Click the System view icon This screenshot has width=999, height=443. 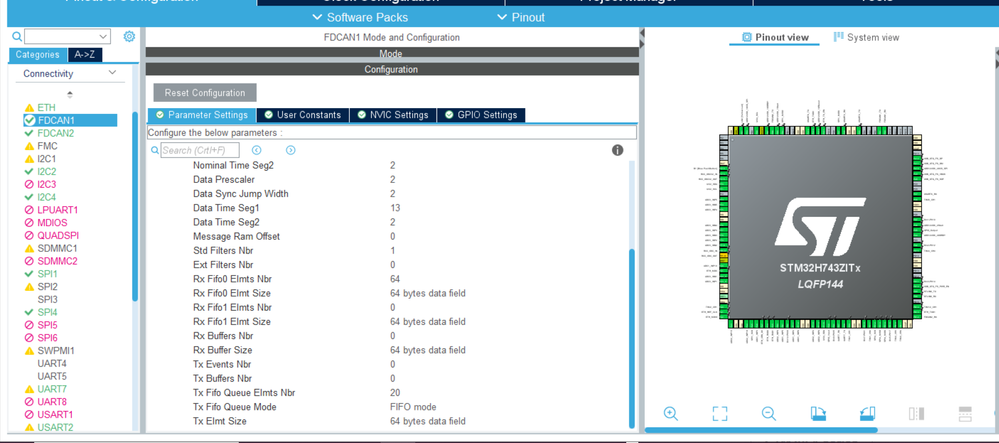(x=839, y=37)
